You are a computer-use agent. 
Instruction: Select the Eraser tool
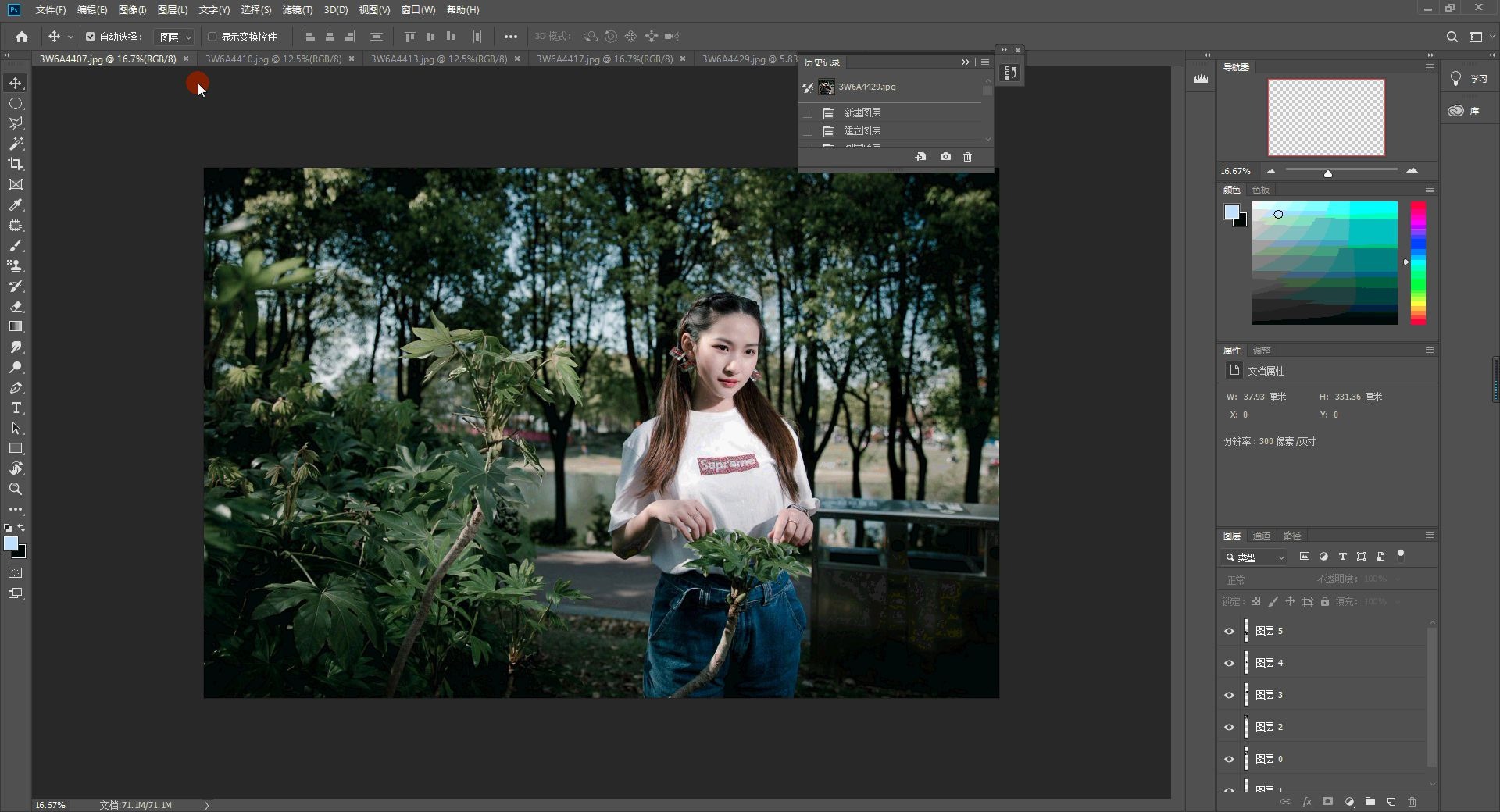[x=16, y=306]
